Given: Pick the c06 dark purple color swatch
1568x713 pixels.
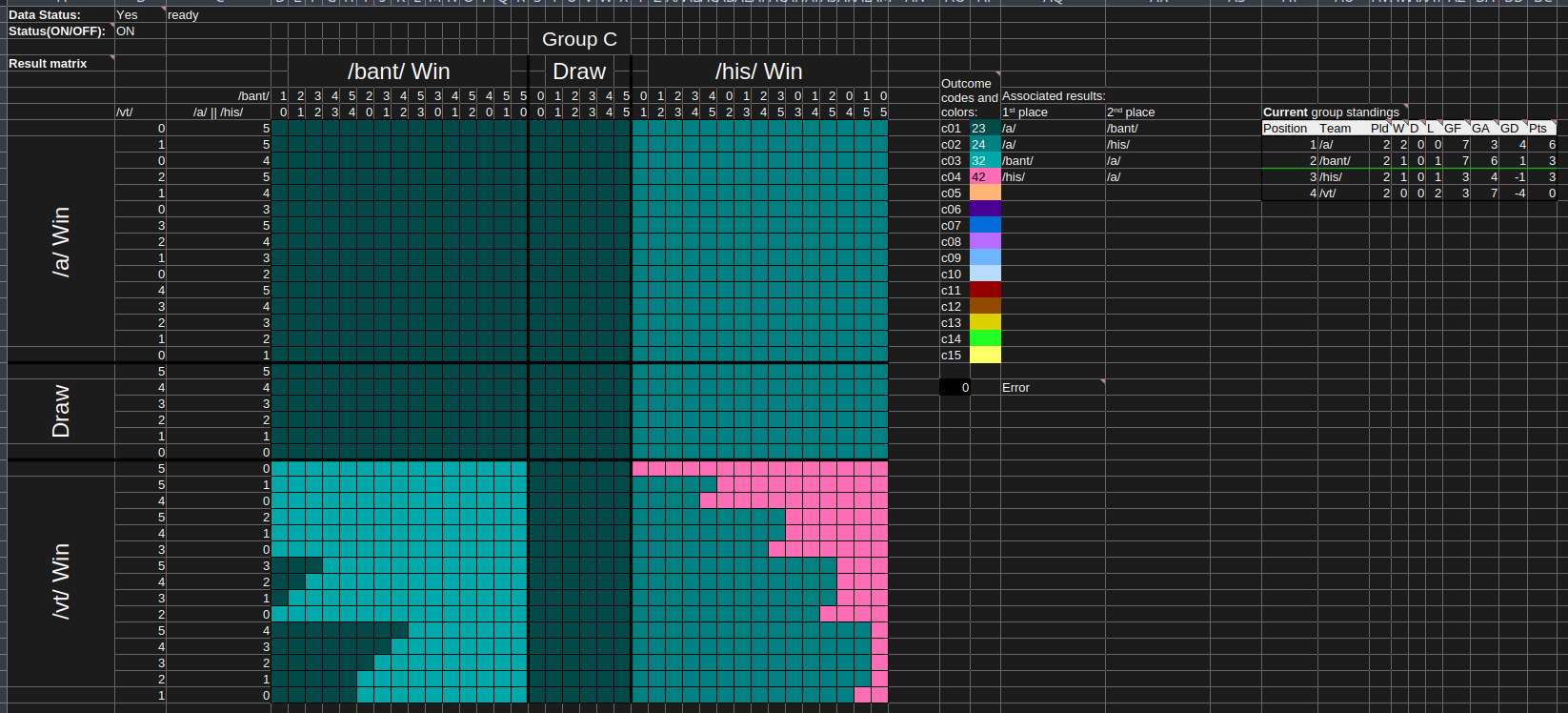Looking at the screenshot, I should pyautogui.click(x=985, y=210).
